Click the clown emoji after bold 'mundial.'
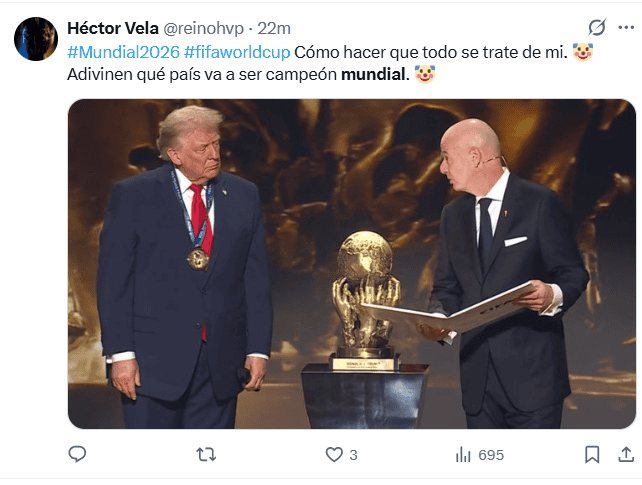Image resolution: width=642 pixels, height=485 pixels. point(425,74)
